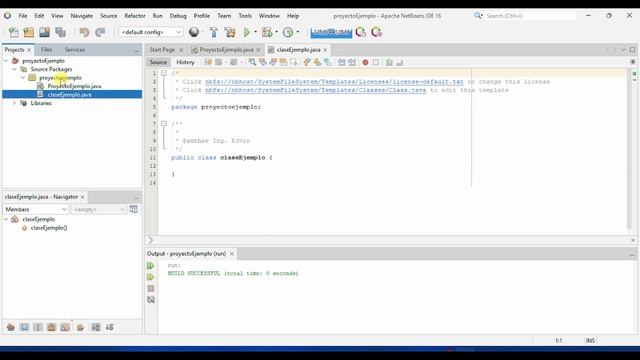The height and width of the screenshot is (360, 640).
Task: Open the Debug Project dropdown arrow
Action: click(x=276, y=32)
